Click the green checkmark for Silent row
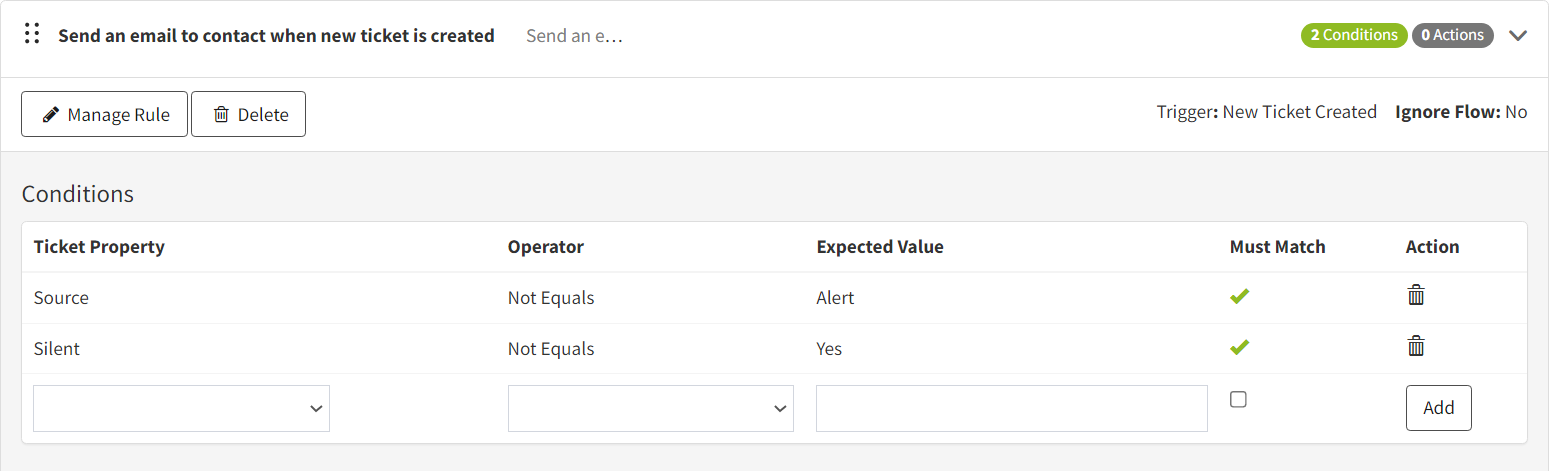The image size is (1549, 471). [1240, 347]
